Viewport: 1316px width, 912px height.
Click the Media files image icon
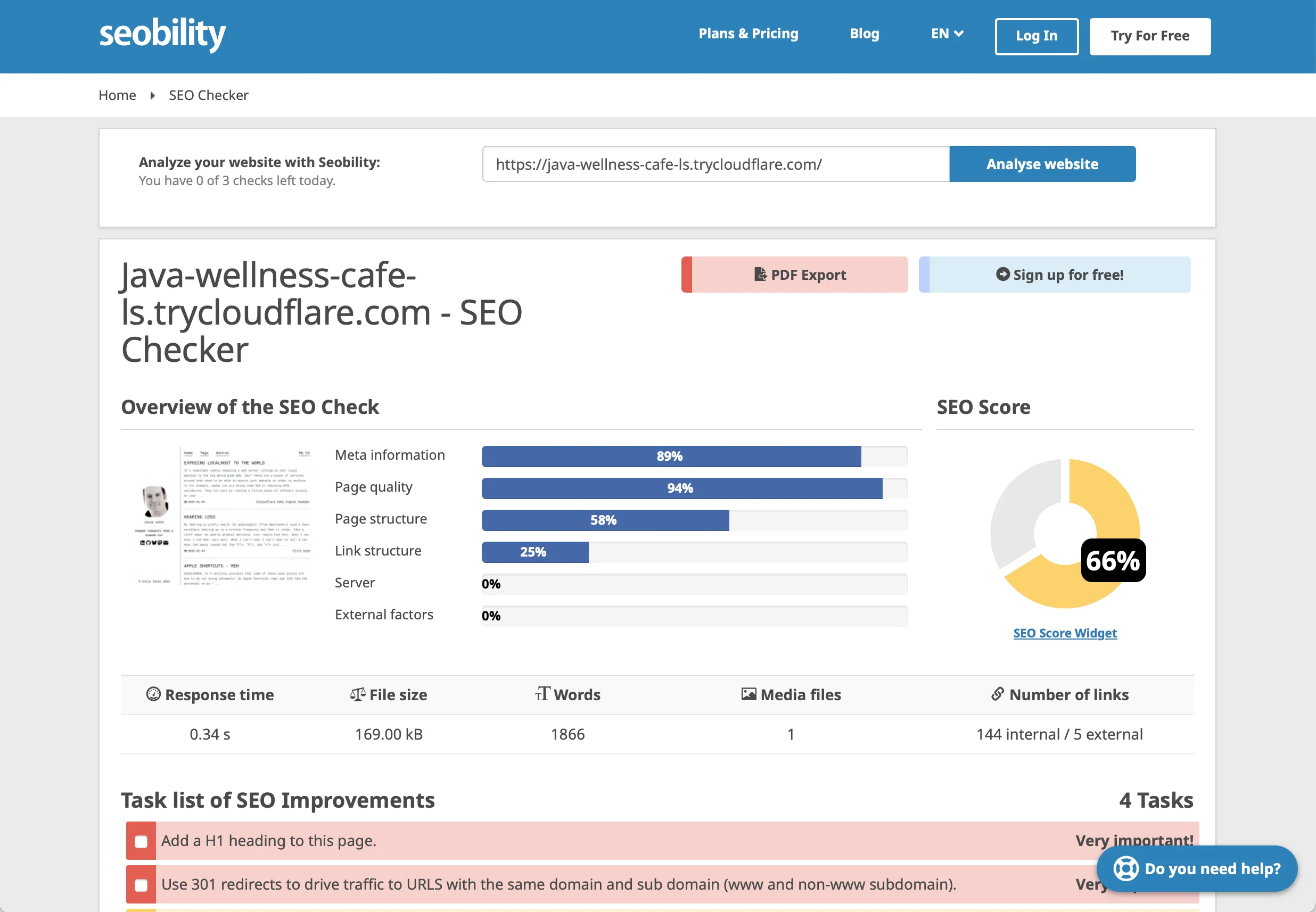click(749, 694)
